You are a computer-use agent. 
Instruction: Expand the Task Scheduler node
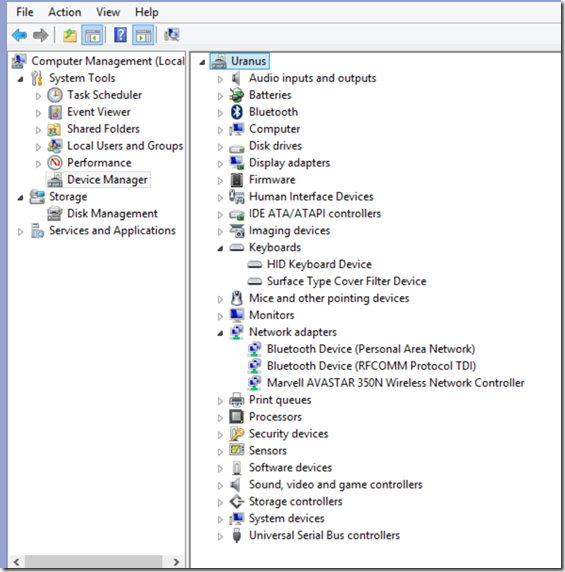[x=38, y=96]
